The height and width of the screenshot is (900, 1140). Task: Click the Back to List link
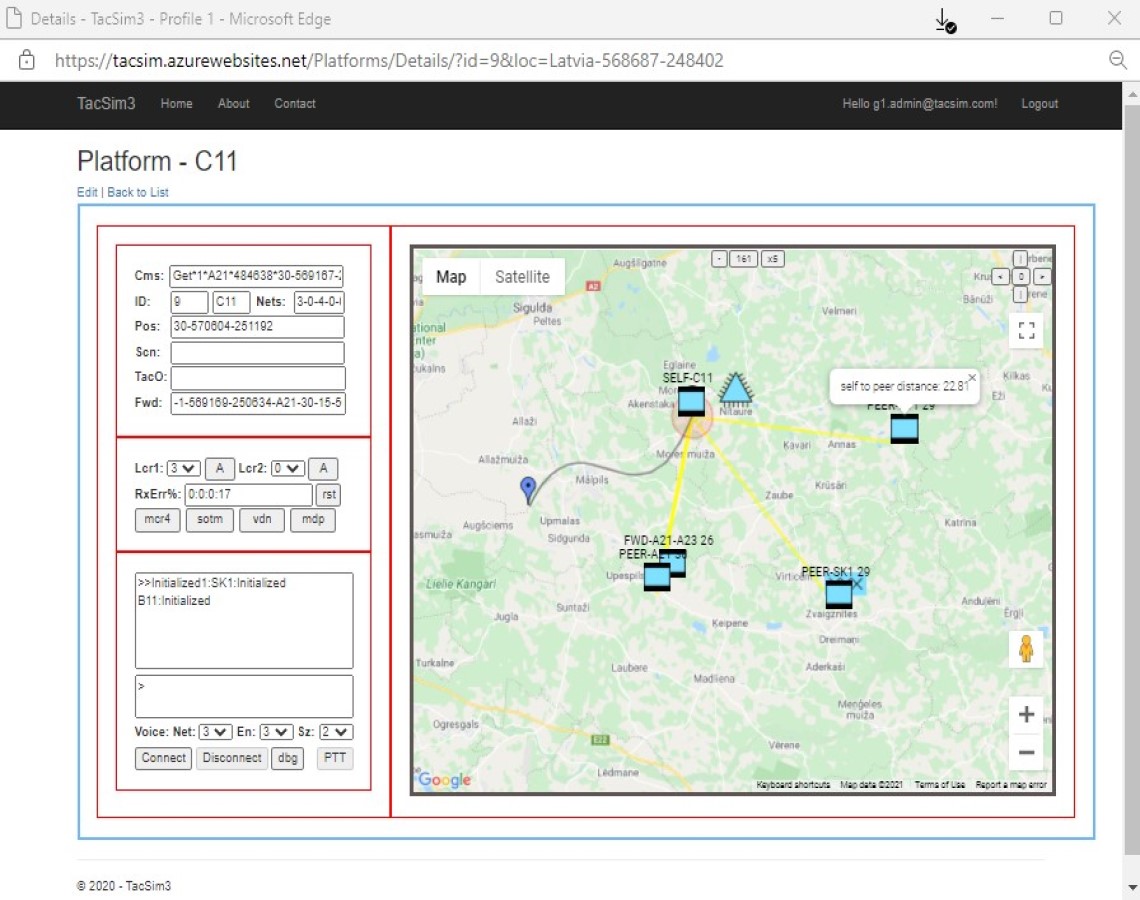coord(138,192)
